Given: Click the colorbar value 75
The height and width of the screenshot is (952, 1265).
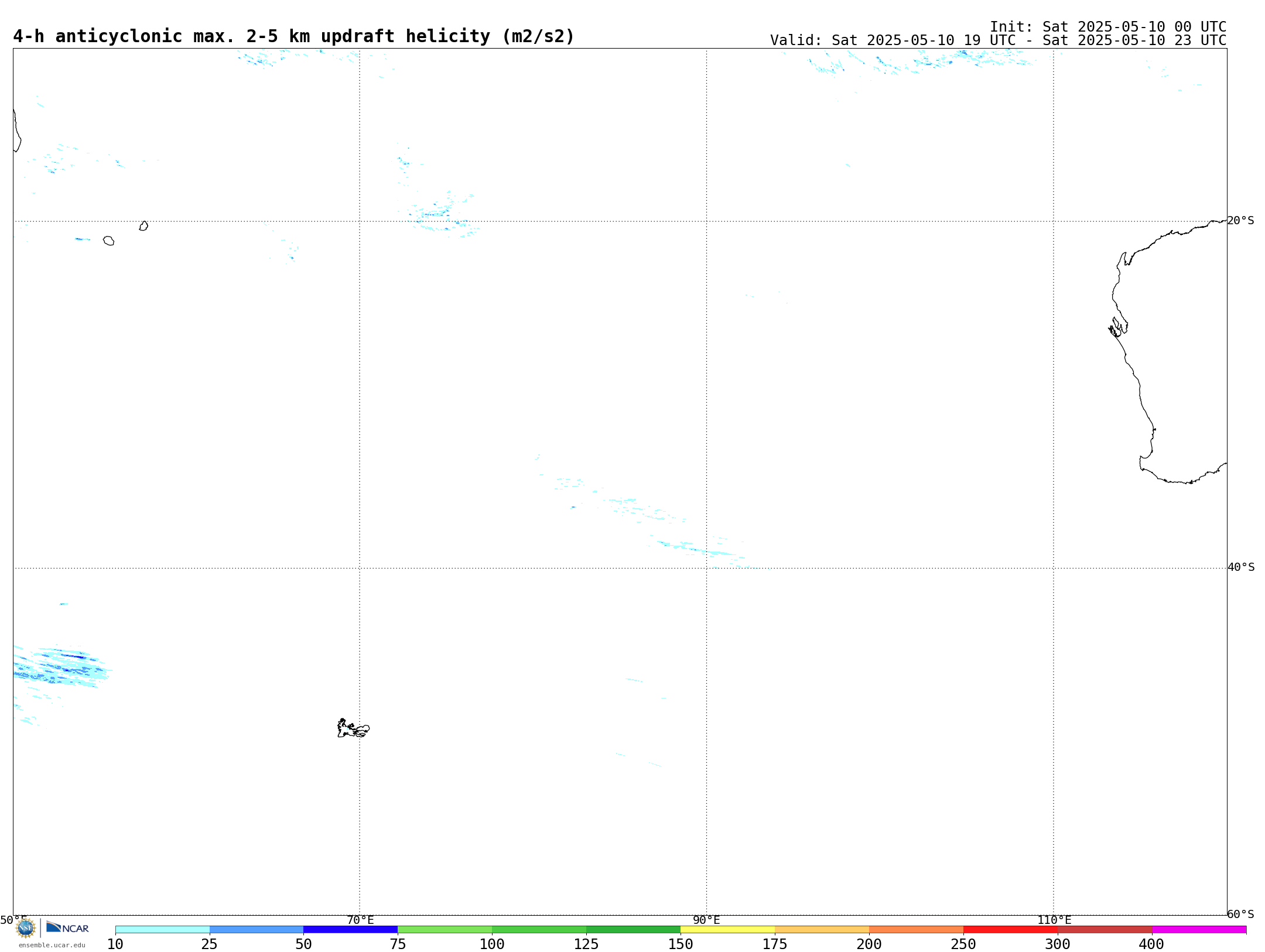Looking at the screenshot, I should [x=398, y=944].
